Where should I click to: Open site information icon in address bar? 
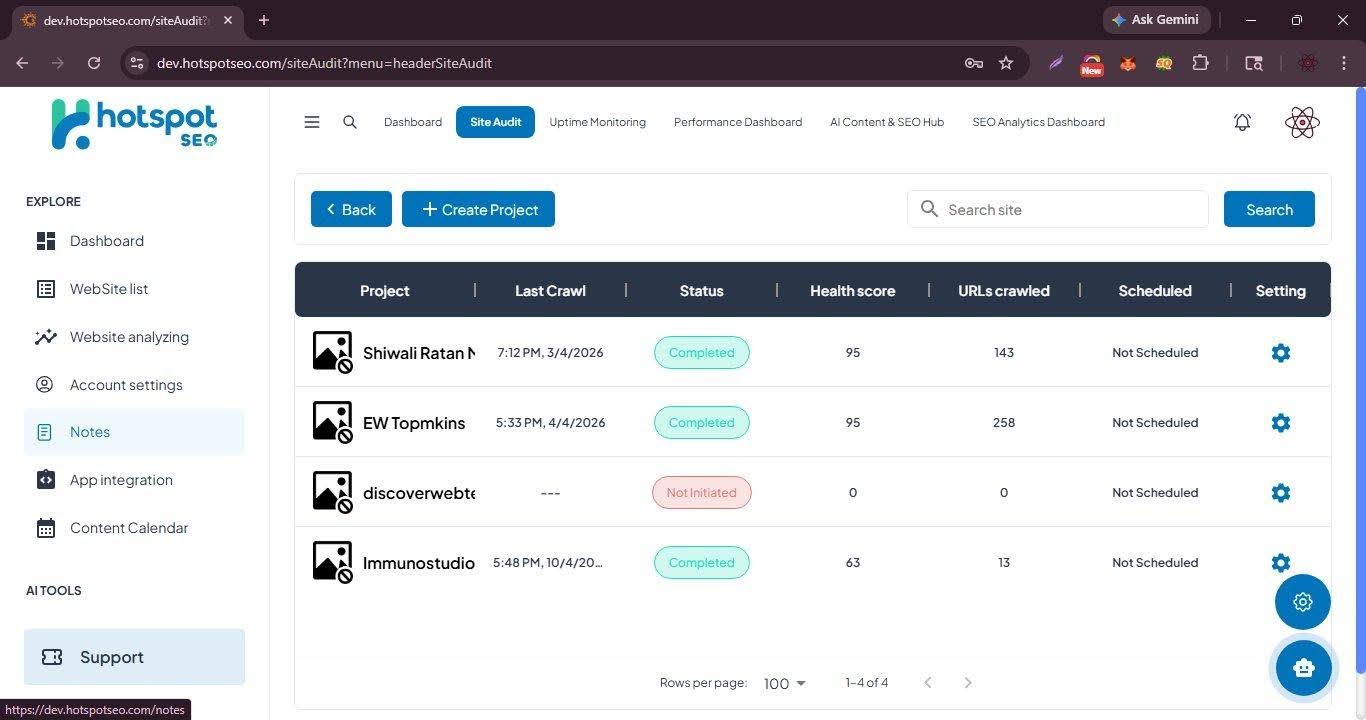pyautogui.click(x=137, y=63)
